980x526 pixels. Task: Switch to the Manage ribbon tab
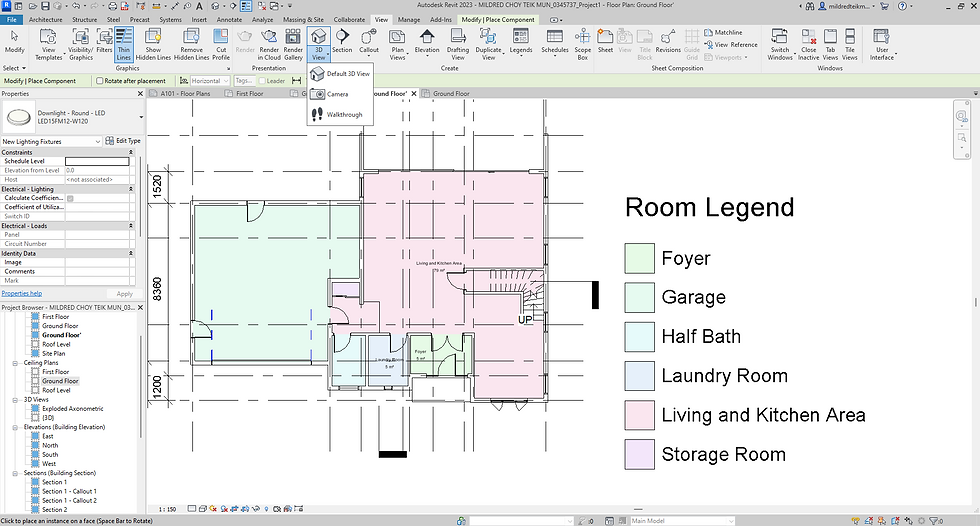click(x=409, y=19)
